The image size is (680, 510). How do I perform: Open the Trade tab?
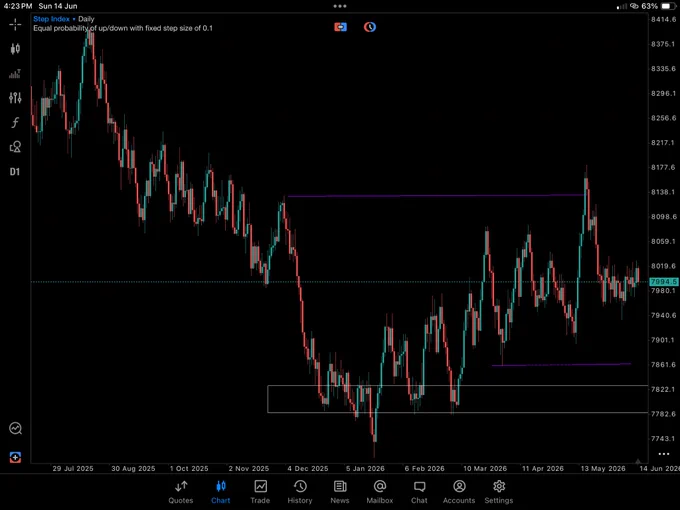click(x=260, y=492)
